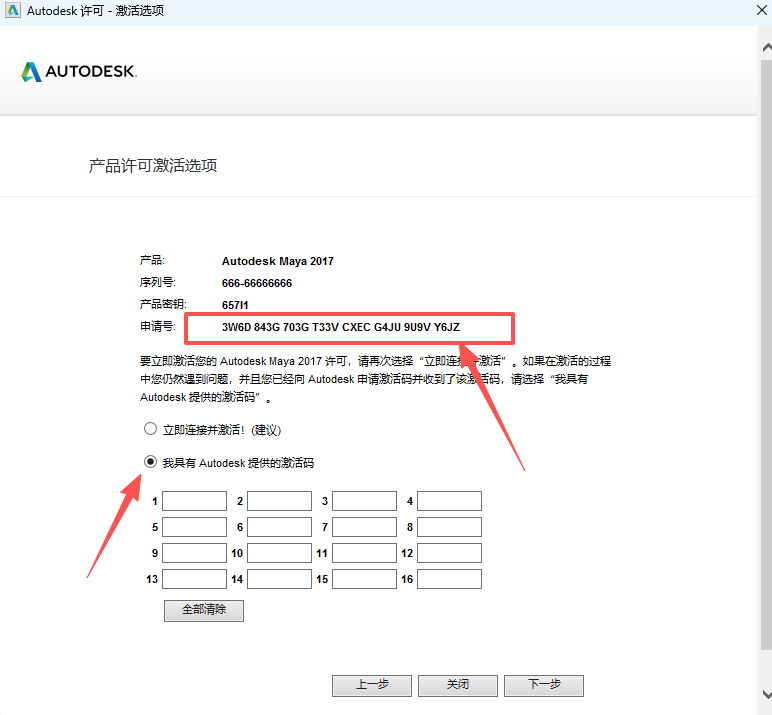Viewport: 772px width, 715px height.
Task: Click activation code field 7
Action: click(364, 527)
